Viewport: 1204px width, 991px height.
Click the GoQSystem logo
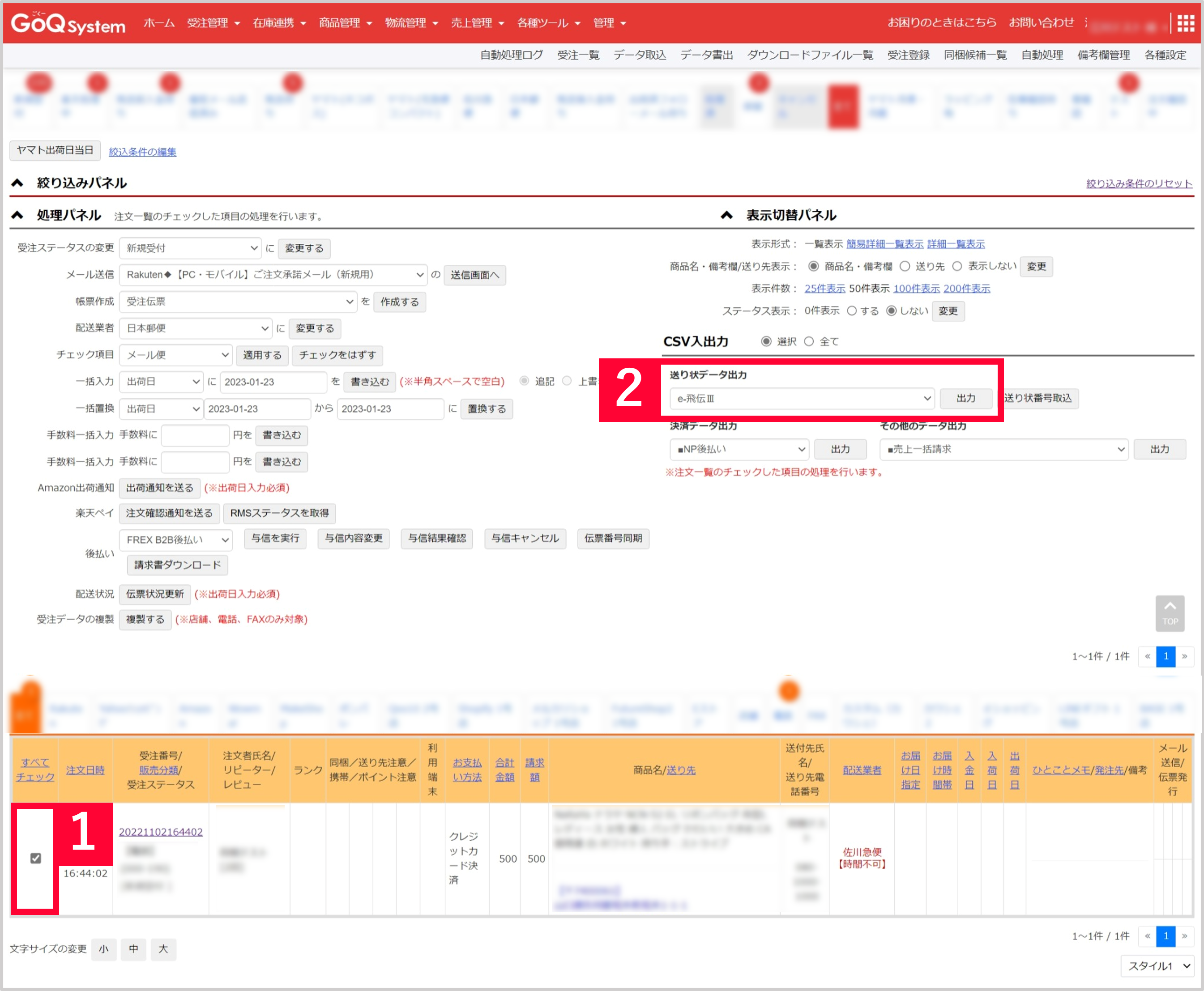pos(68,23)
